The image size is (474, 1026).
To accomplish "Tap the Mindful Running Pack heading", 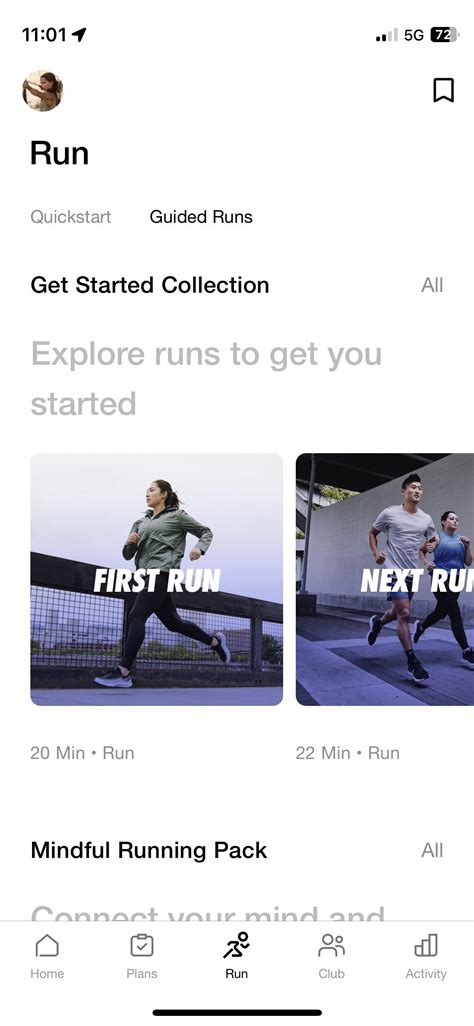I will coord(149,850).
